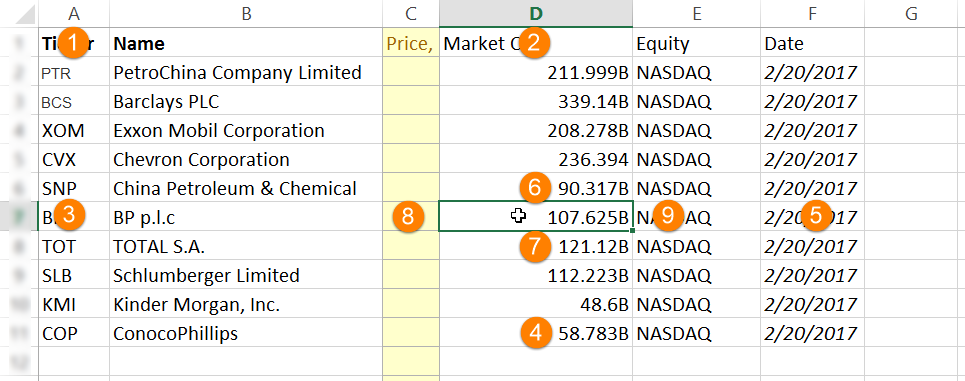Viewport: 965px width, 381px height.
Task: Select market cap value 48.6B
Action: pyautogui.click(x=536, y=304)
